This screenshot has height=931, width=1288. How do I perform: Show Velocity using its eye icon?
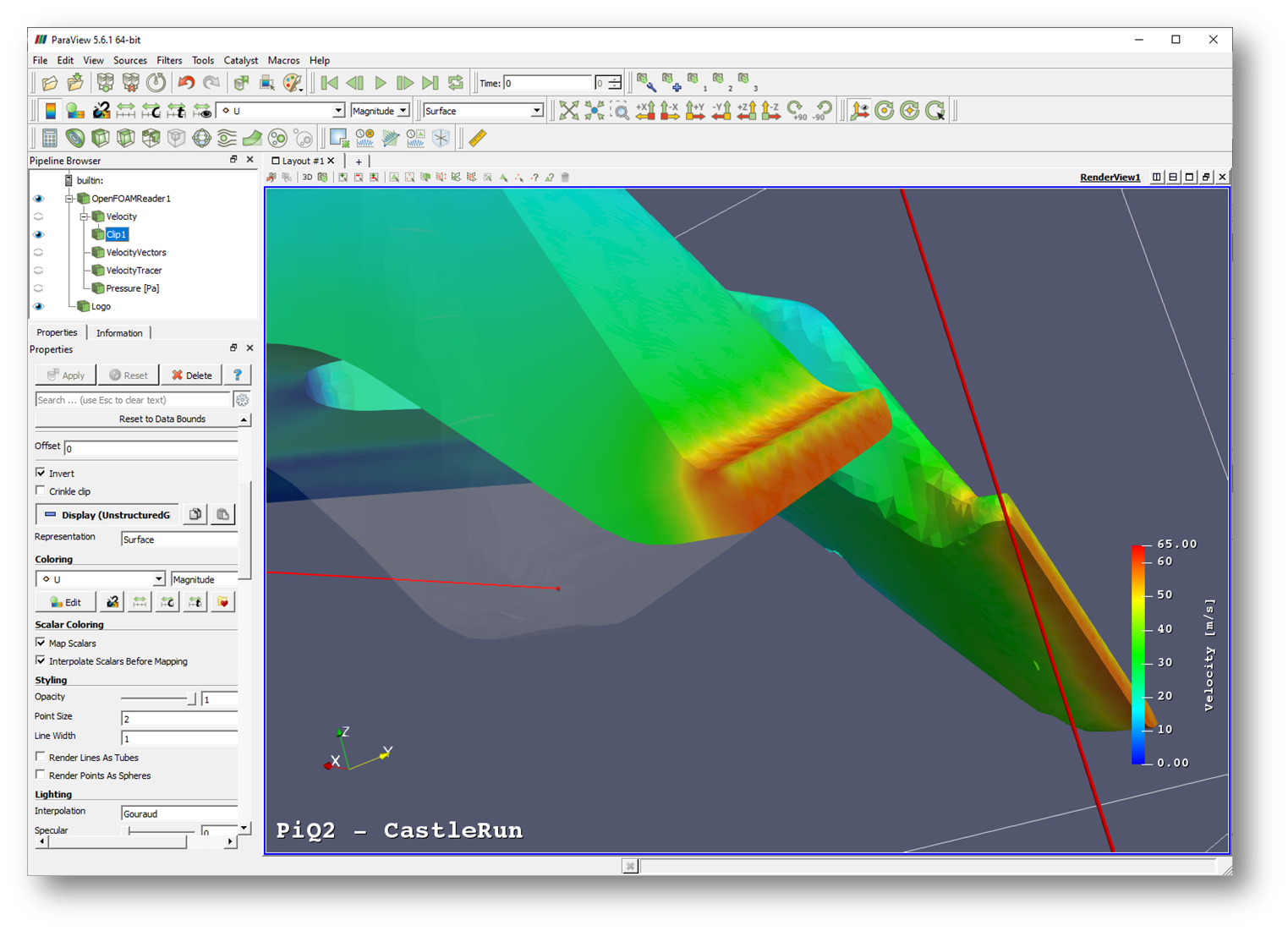click(x=38, y=216)
